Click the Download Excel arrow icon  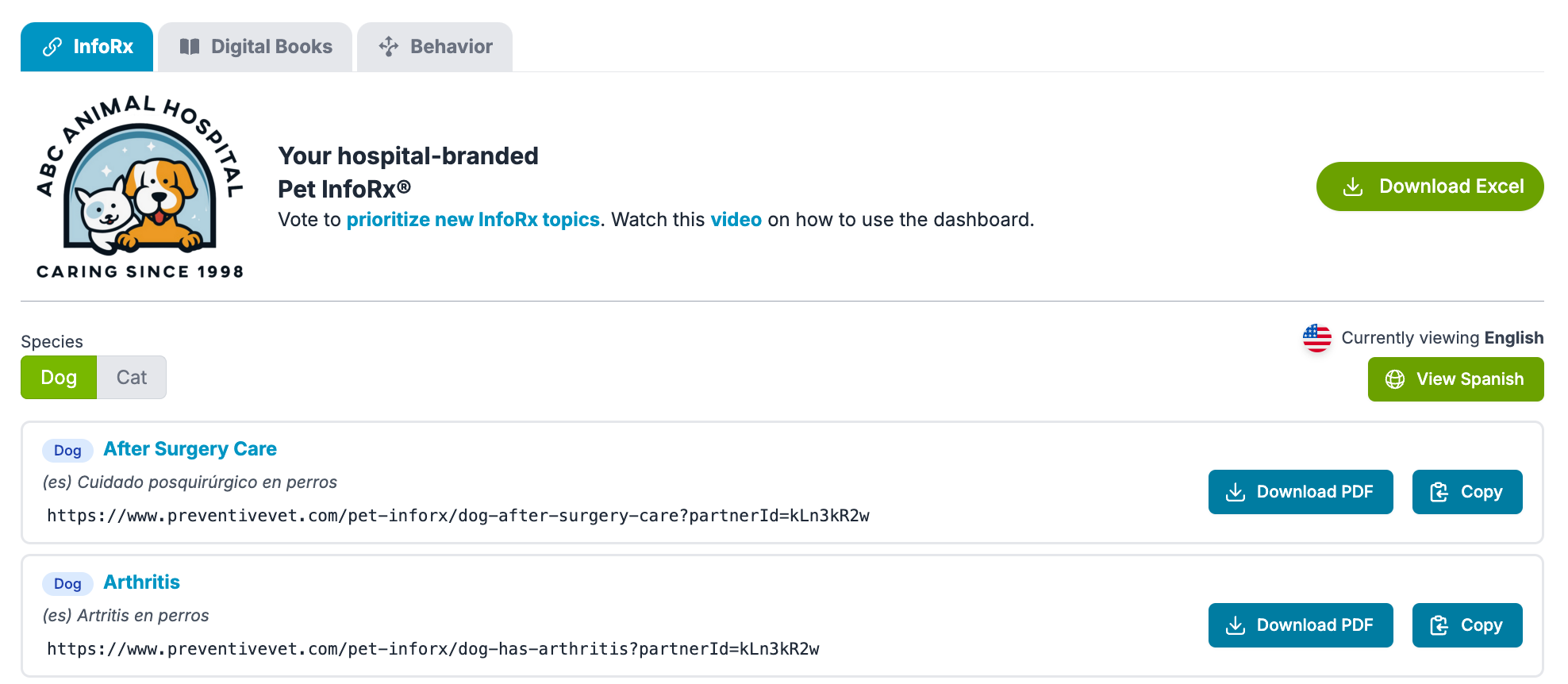(x=1353, y=187)
